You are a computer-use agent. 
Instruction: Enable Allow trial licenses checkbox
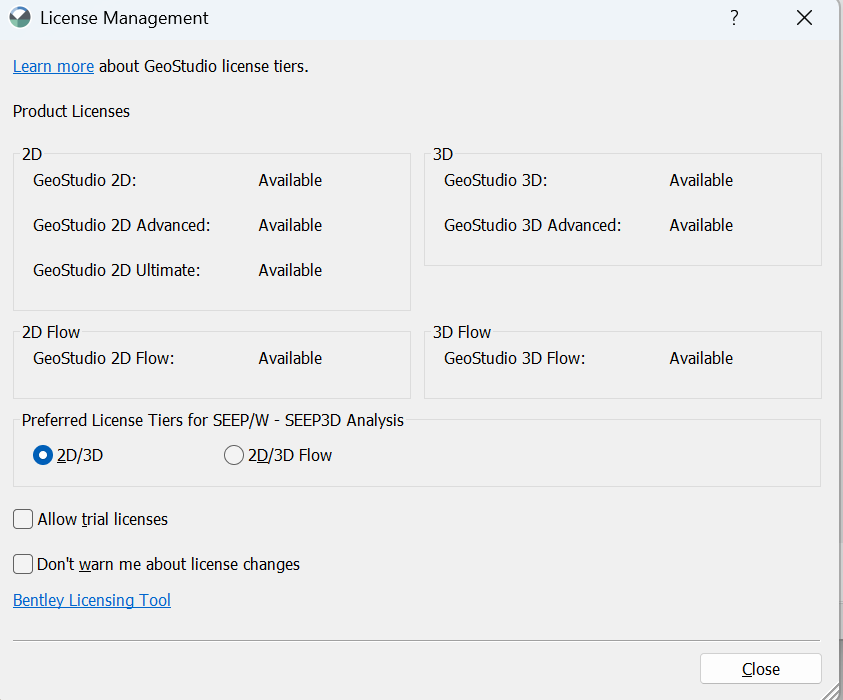(23, 519)
